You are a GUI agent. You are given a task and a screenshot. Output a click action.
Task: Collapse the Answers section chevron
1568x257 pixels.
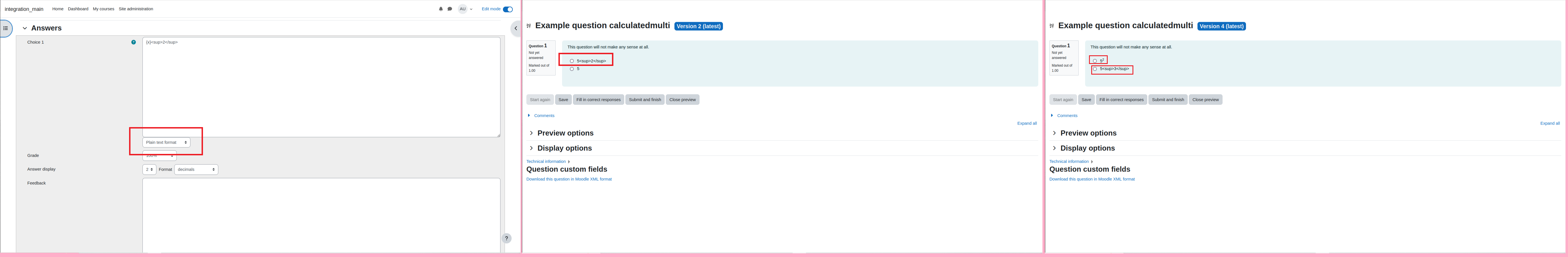click(x=25, y=28)
